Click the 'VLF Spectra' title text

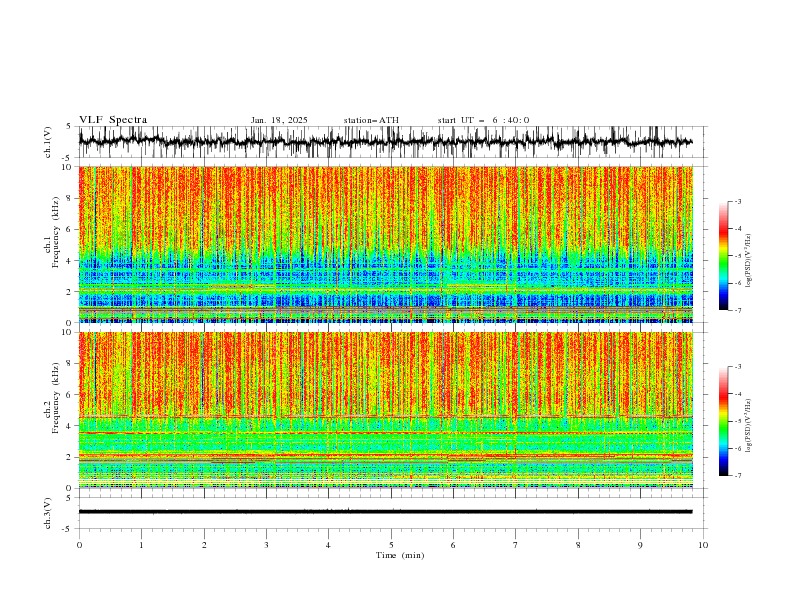pos(113,120)
